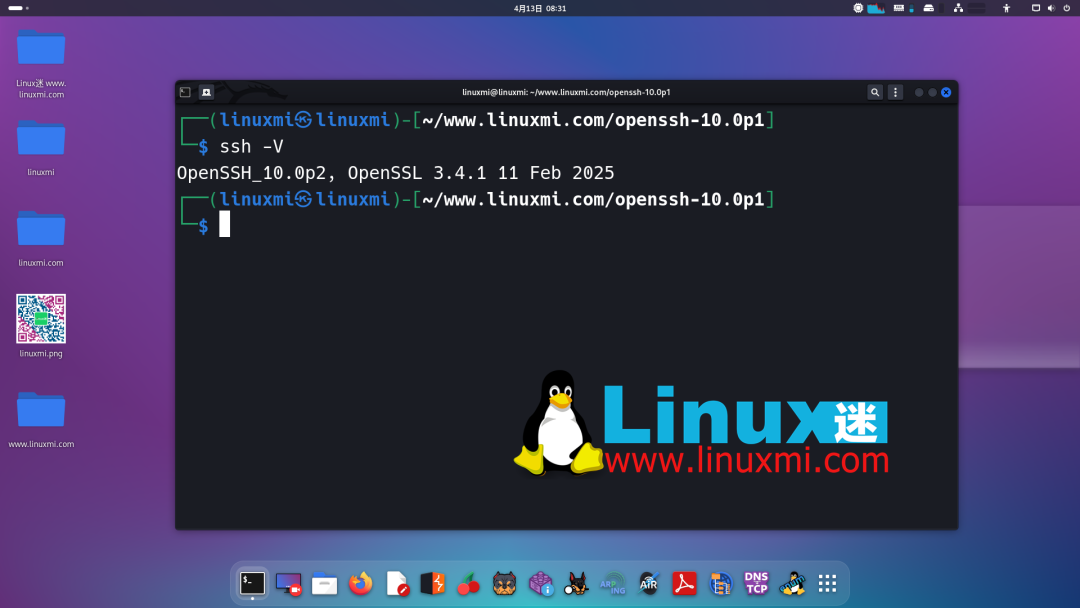Close the terminal window with the blue X

pyautogui.click(x=946, y=92)
